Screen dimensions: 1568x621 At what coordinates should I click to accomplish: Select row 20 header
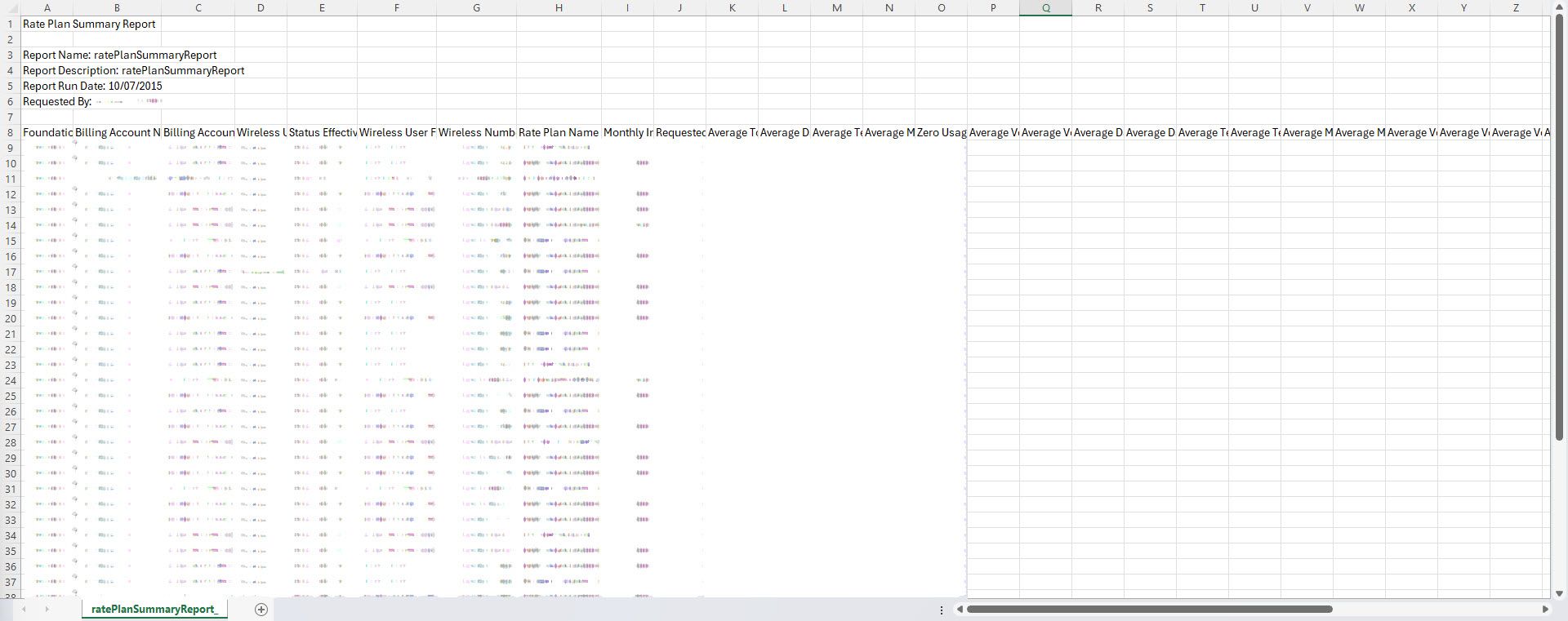[11, 319]
